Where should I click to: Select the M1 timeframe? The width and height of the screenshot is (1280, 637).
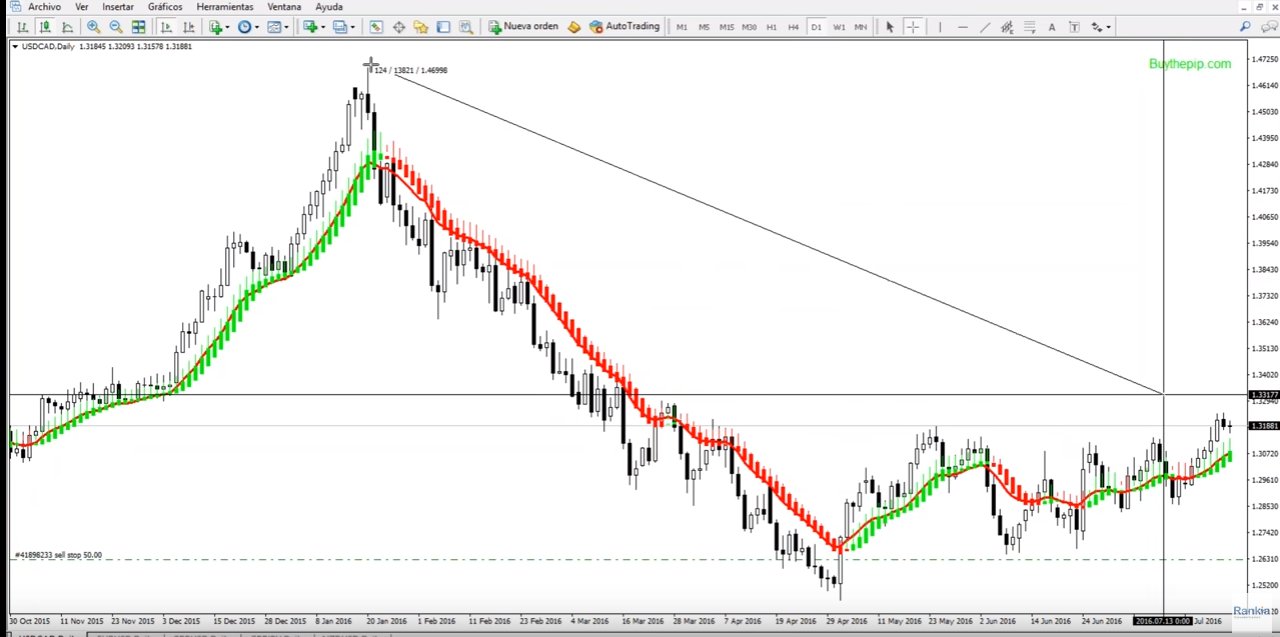pyautogui.click(x=682, y=27)
